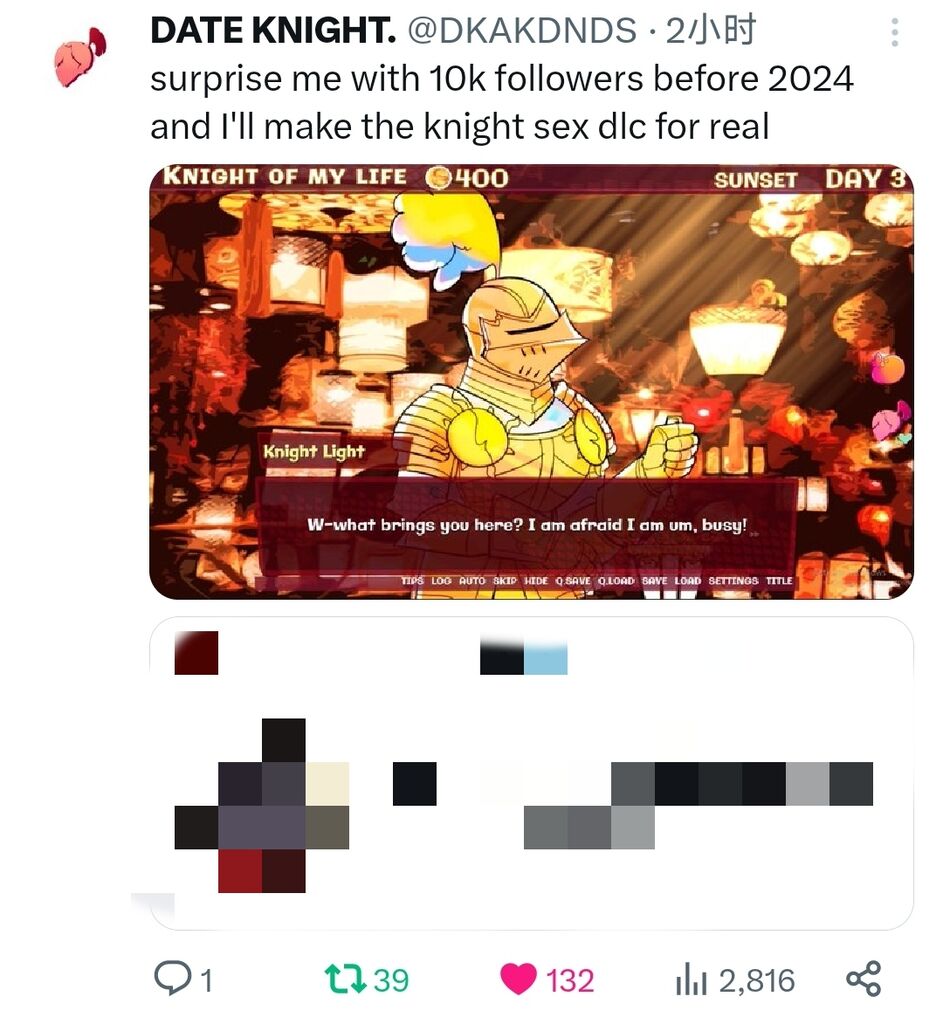Open the reply comment icon
This screenshot has width=943, height=1024.
[172, 978]
